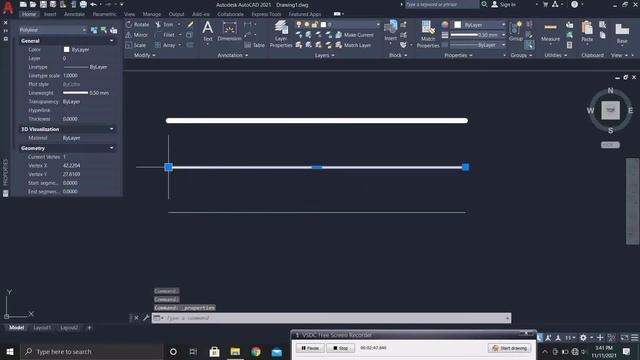Insert a Table

click(x=254, y=45)
